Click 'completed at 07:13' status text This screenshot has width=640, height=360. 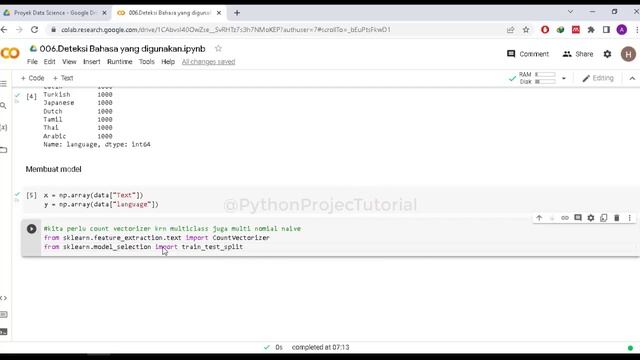pos(320,347)
